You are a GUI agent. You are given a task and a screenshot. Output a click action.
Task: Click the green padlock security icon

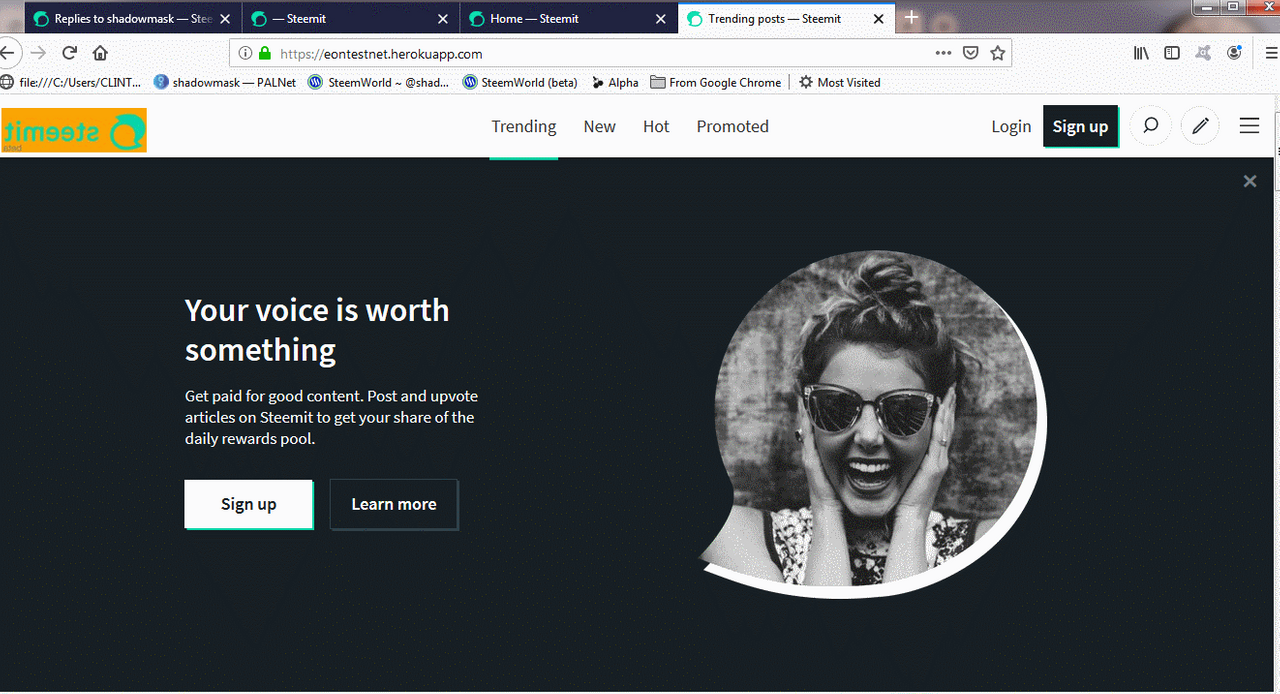click(264, 53)
